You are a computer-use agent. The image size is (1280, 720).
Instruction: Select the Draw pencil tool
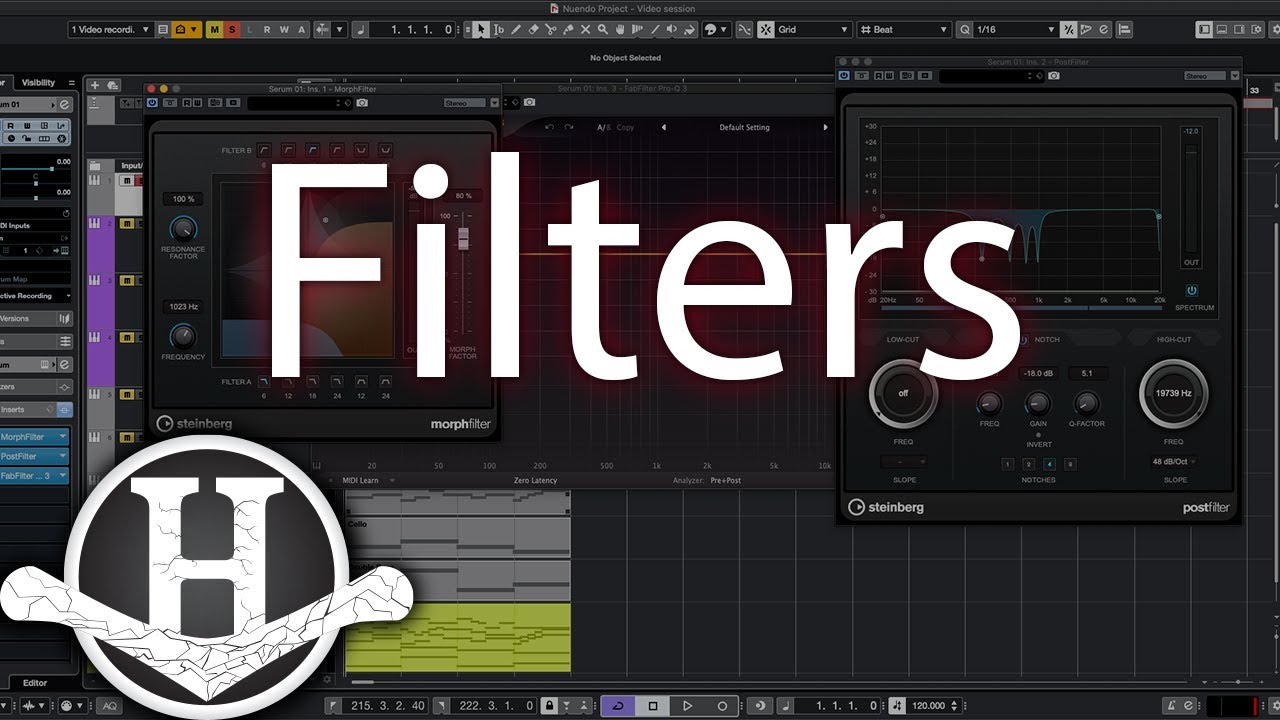click(x=516, y=30)
